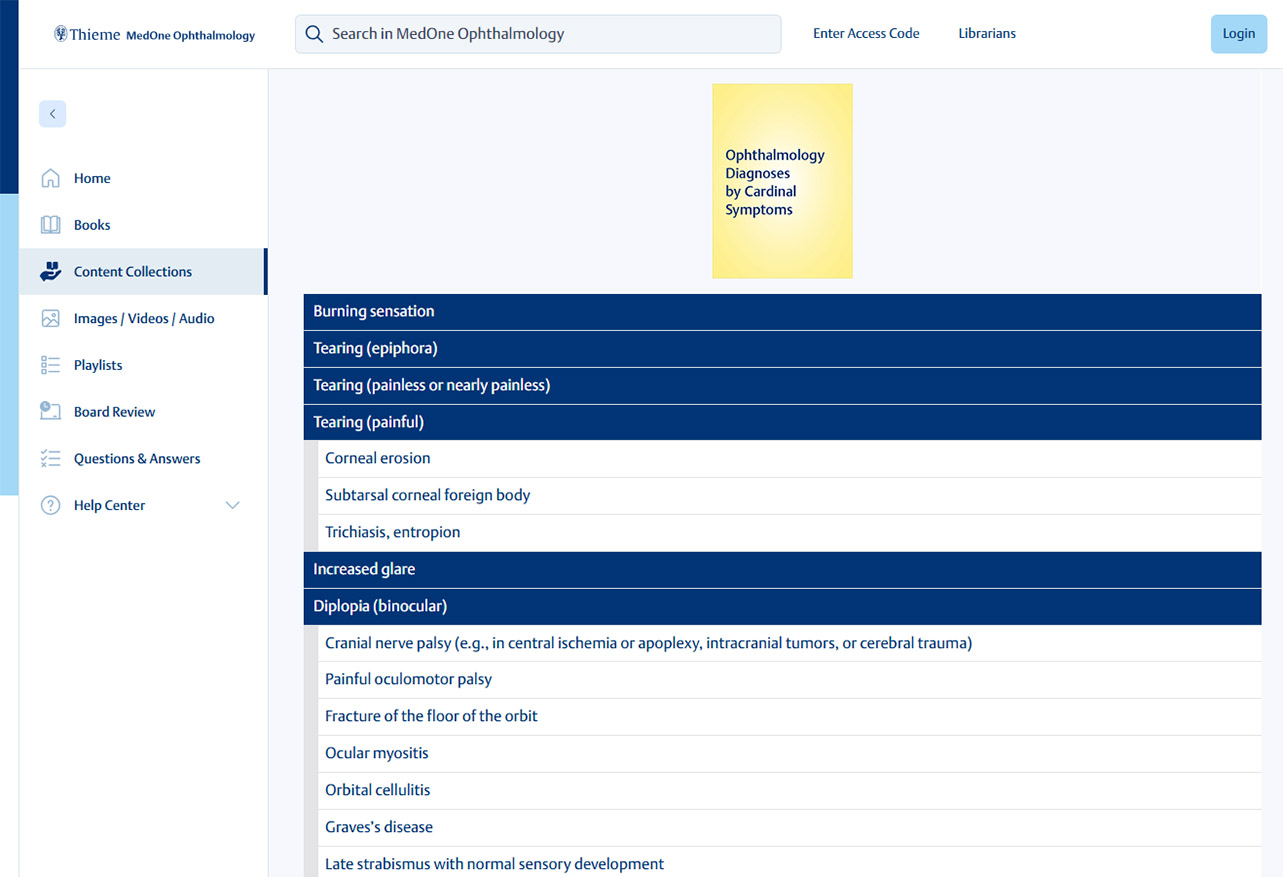Expand the Help Center chevron
The image size is (1283, 877).
tap(233, 505)
